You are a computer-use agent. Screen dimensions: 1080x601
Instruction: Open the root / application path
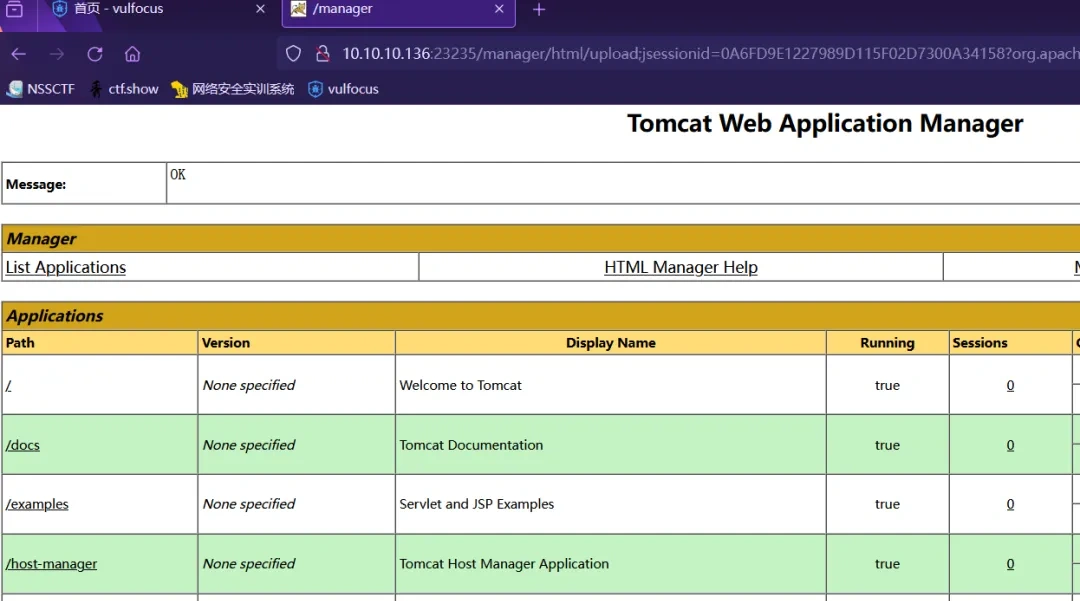pyautogui.click(x=8, y=386)
